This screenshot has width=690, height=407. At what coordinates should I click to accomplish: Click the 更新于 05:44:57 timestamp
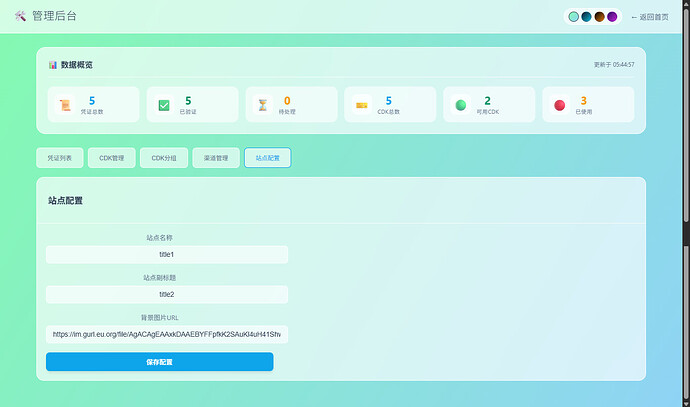[614, 65]
